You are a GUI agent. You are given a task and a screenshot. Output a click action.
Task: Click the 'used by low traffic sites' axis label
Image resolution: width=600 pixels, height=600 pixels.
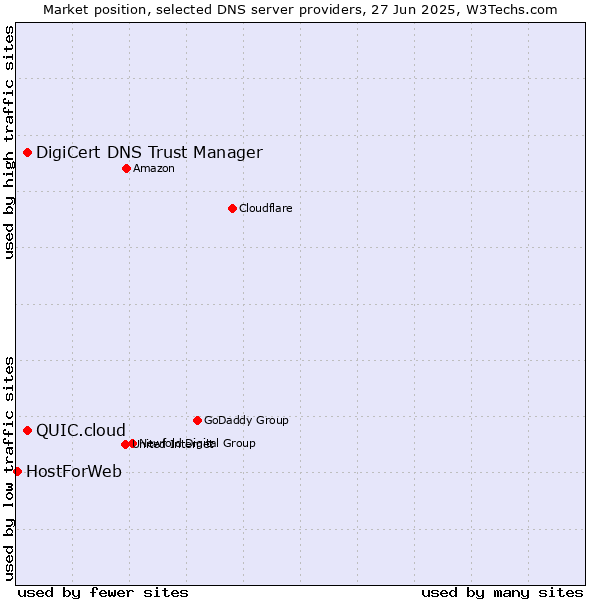click(8, 469)
